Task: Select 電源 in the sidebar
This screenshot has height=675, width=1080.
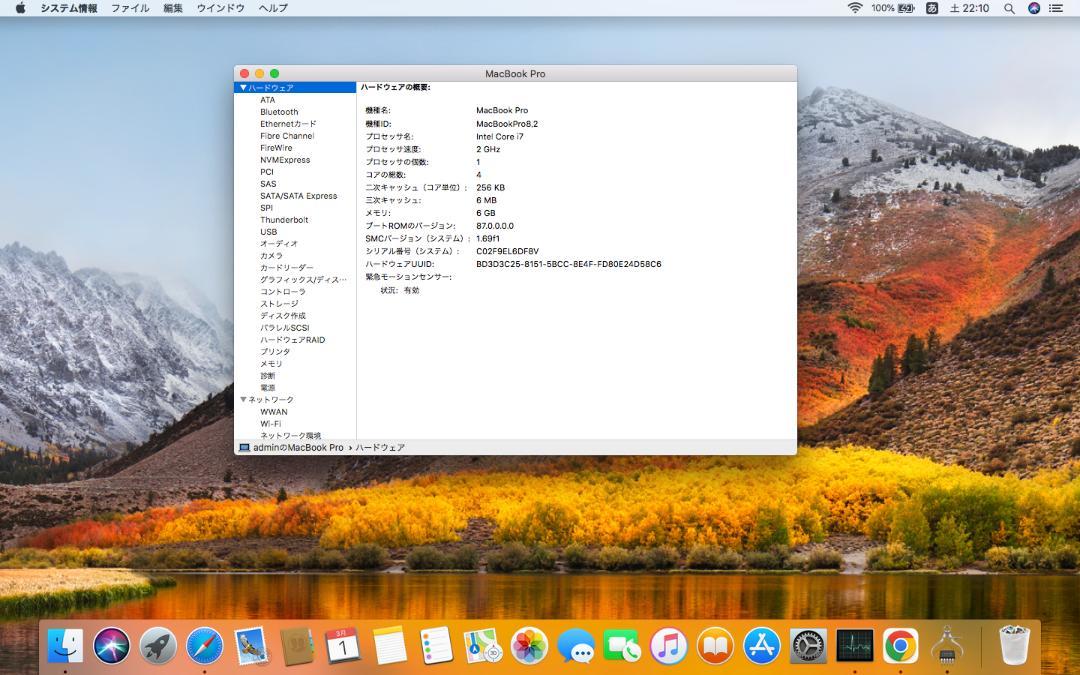Action: (267, 388)
